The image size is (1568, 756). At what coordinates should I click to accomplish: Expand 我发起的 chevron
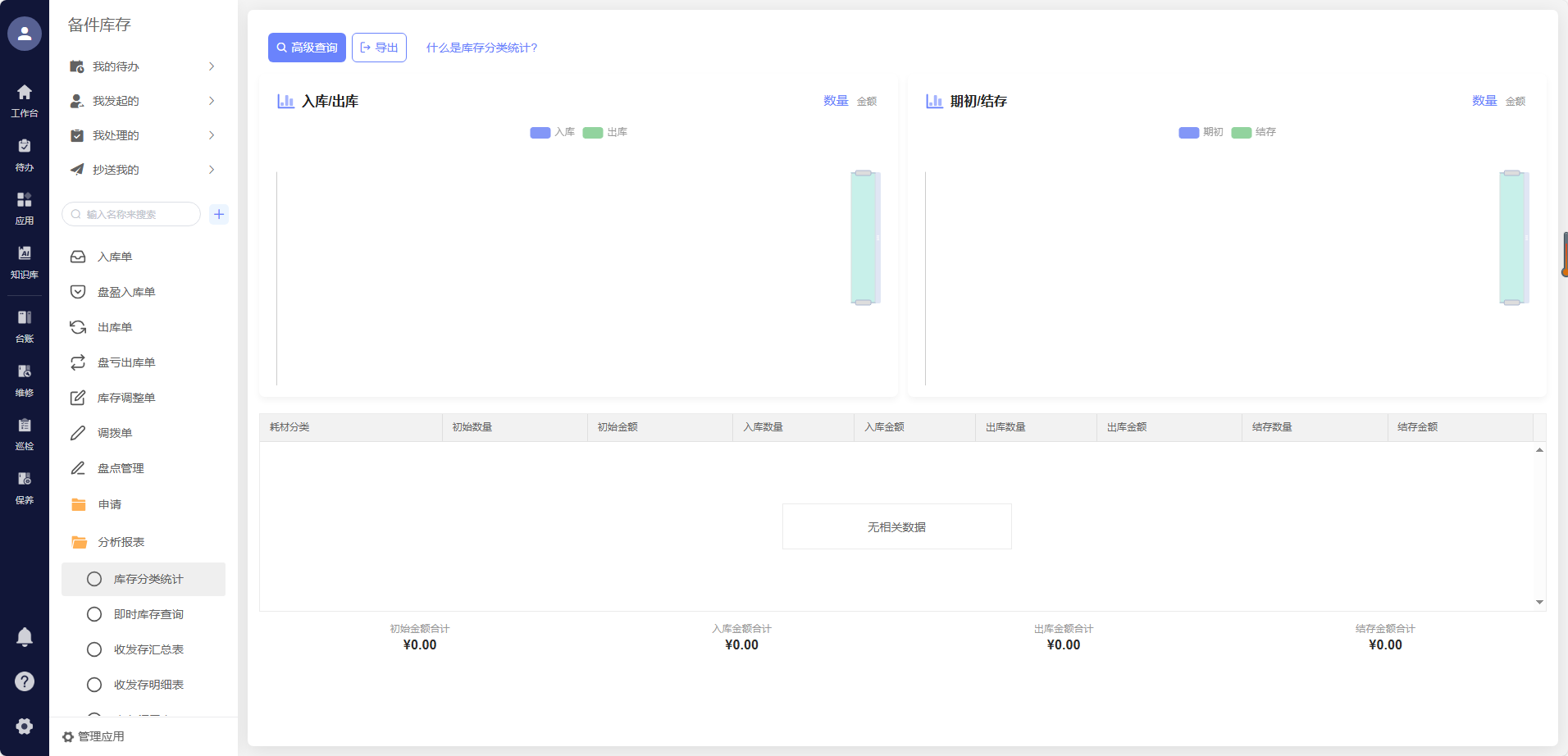212,101
